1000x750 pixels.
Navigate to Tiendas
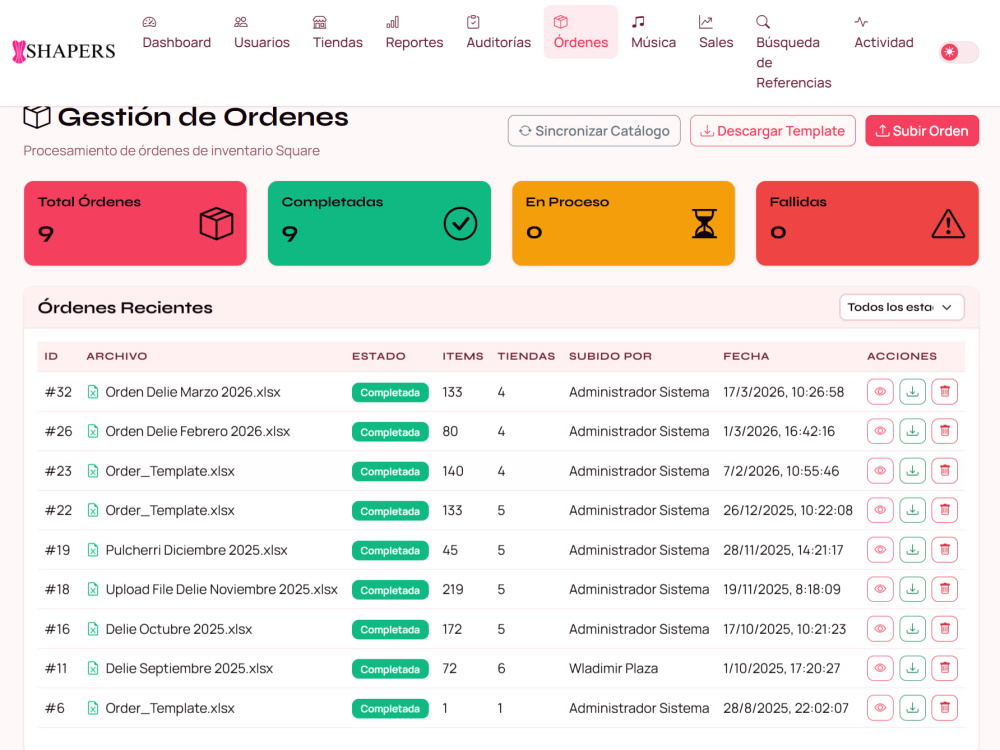(x=337, y=33)
